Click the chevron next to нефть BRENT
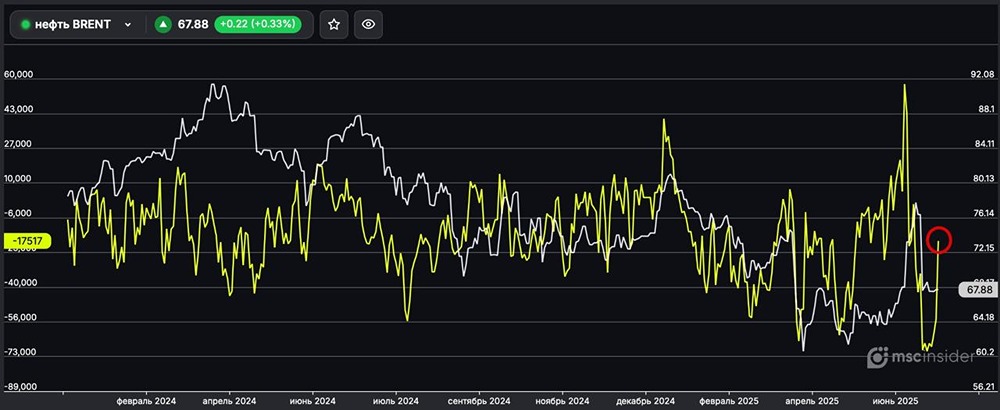Image resolution: width=1000 pixels, height=410 pixels. [x=128, y=24]
